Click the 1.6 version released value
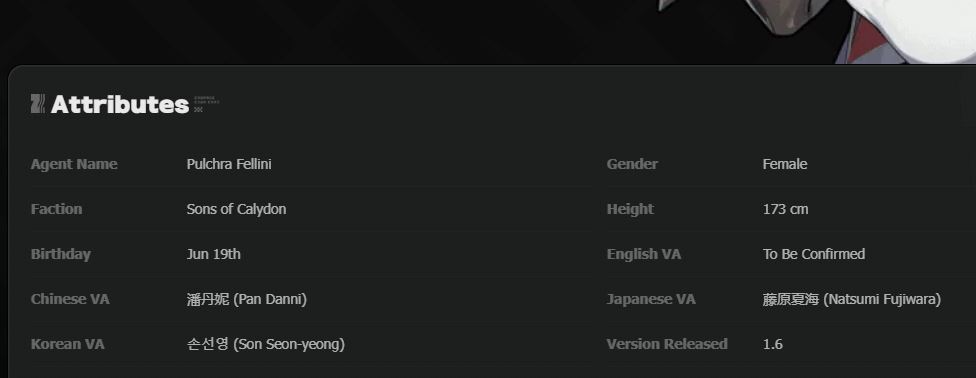The image size is (976, 378). pos(772,344)
